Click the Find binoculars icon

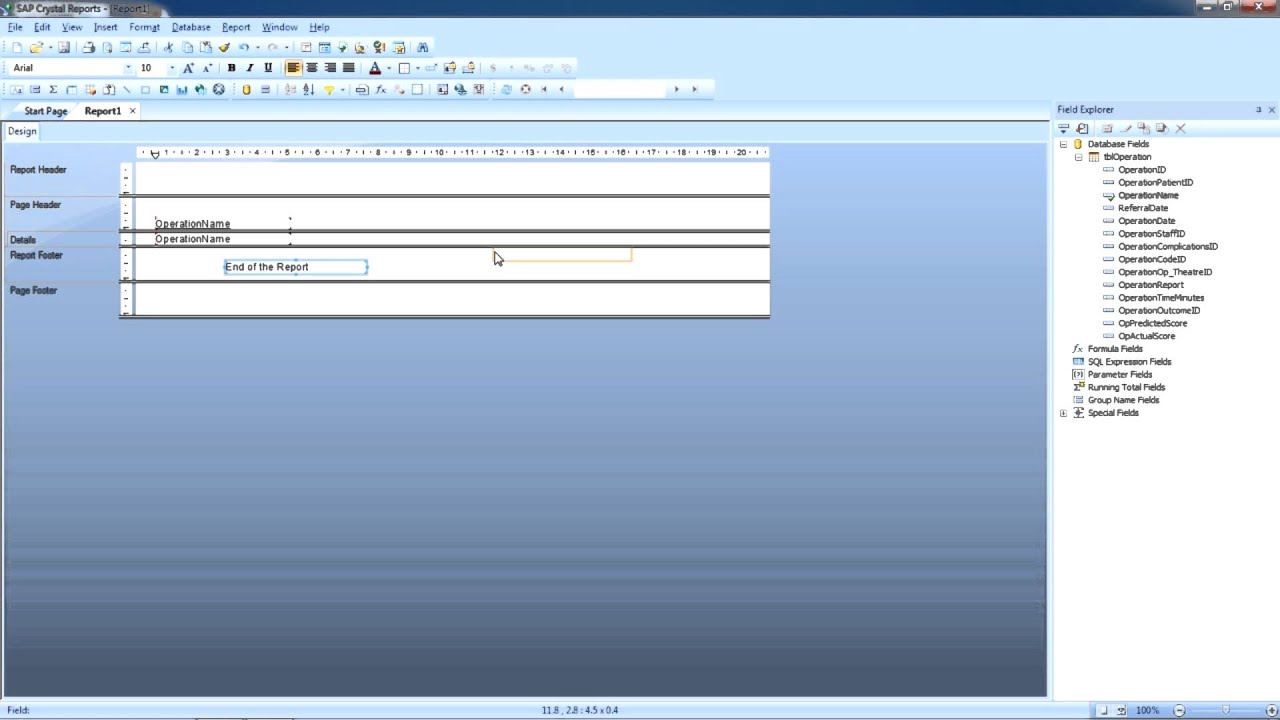422,47
